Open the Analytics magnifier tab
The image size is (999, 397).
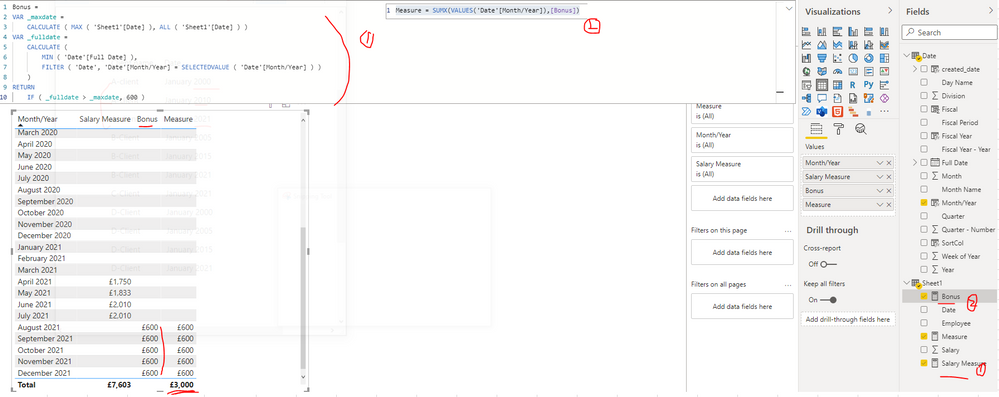coord(861,129)
